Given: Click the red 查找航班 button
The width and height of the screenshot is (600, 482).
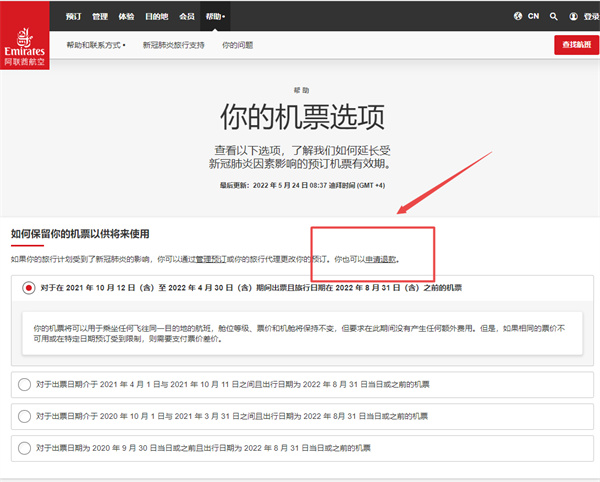Looking at the screenshot, I should [x=576, y=45].
